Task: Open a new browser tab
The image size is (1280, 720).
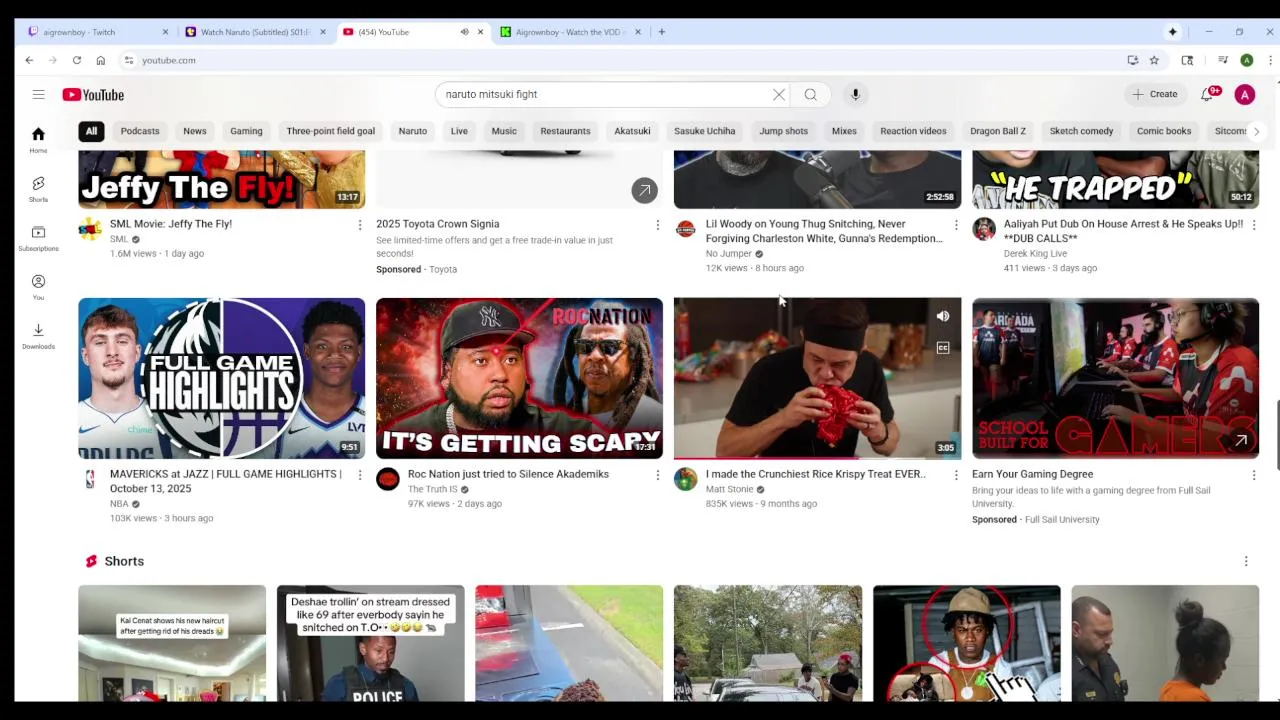Action: [x=661, y=32]
